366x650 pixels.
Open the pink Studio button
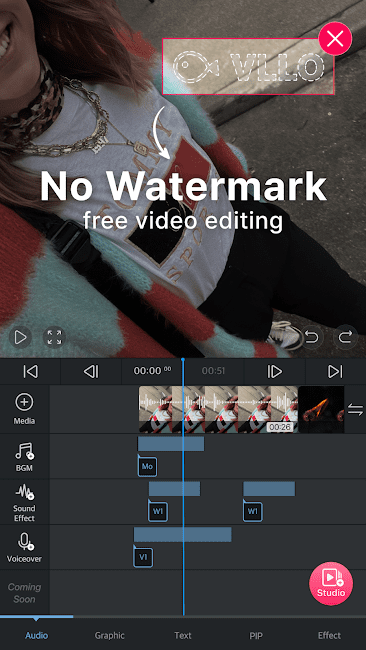tap(331, 583)
